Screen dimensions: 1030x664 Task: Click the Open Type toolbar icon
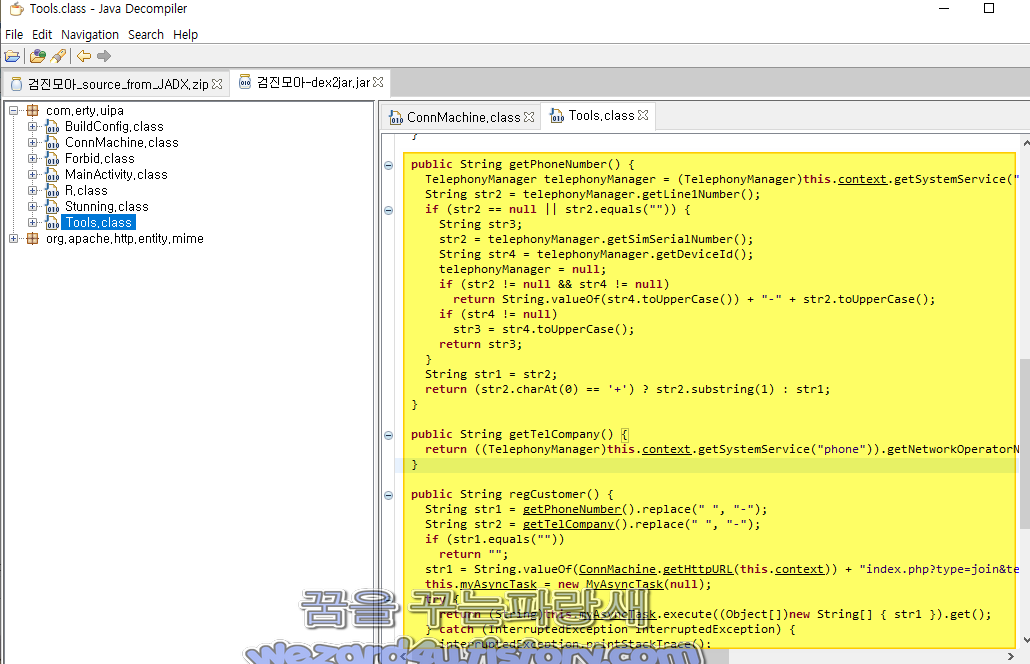coord(37,56)
